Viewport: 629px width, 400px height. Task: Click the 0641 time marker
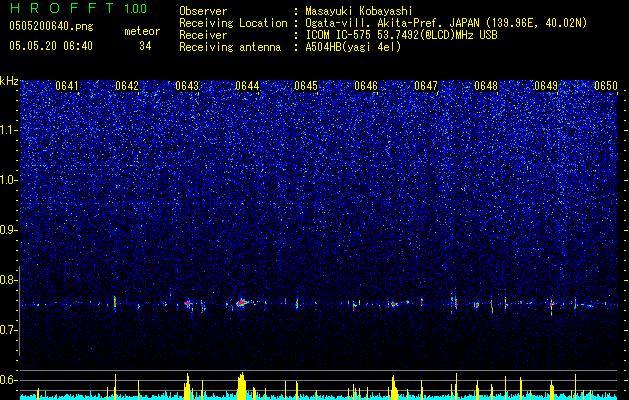pos(67,86)
